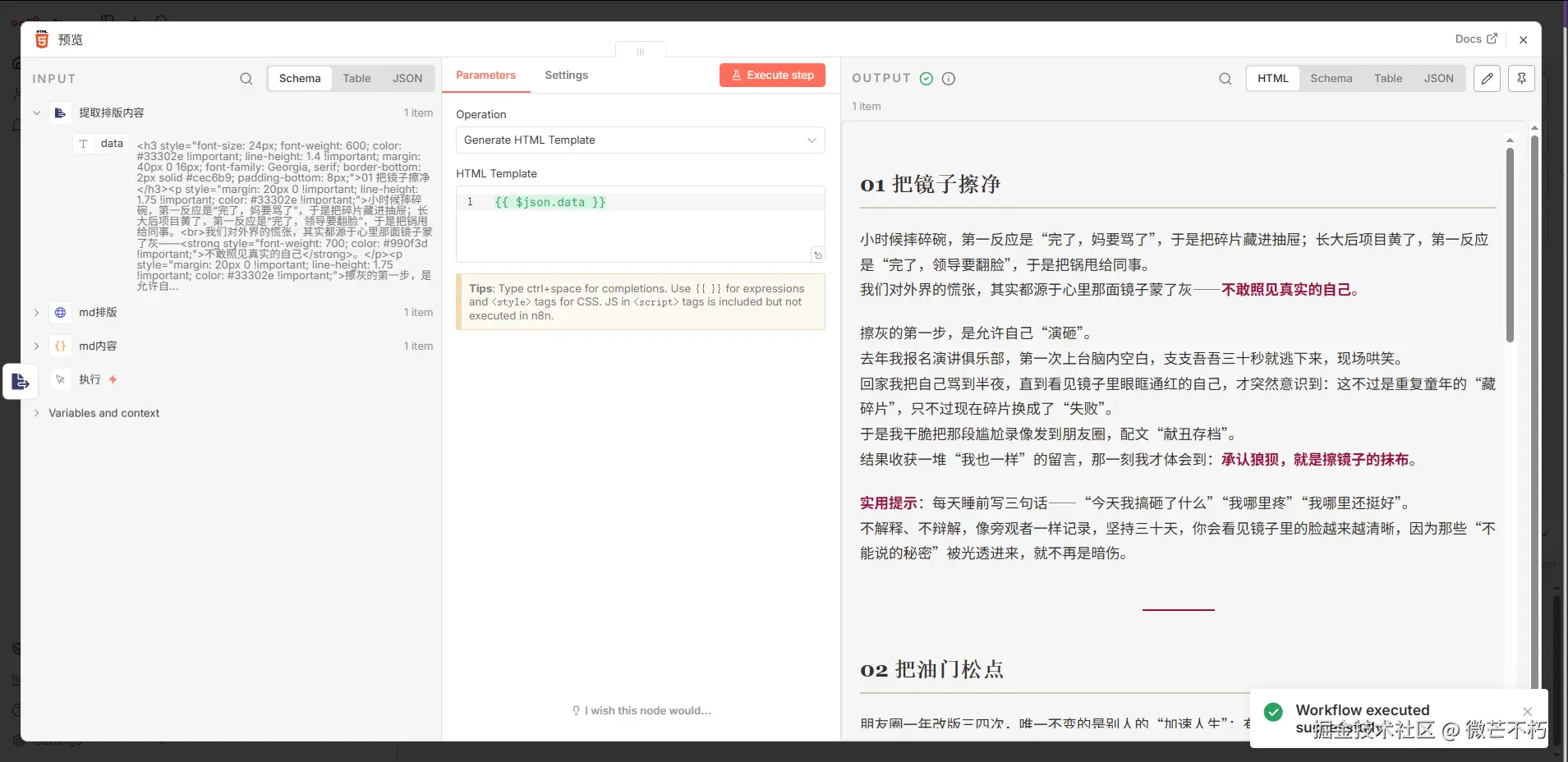Select Schema view in OUTPUT panel
The image size is (1568, 762).
pyautogui.click(x=1331, y=79)
